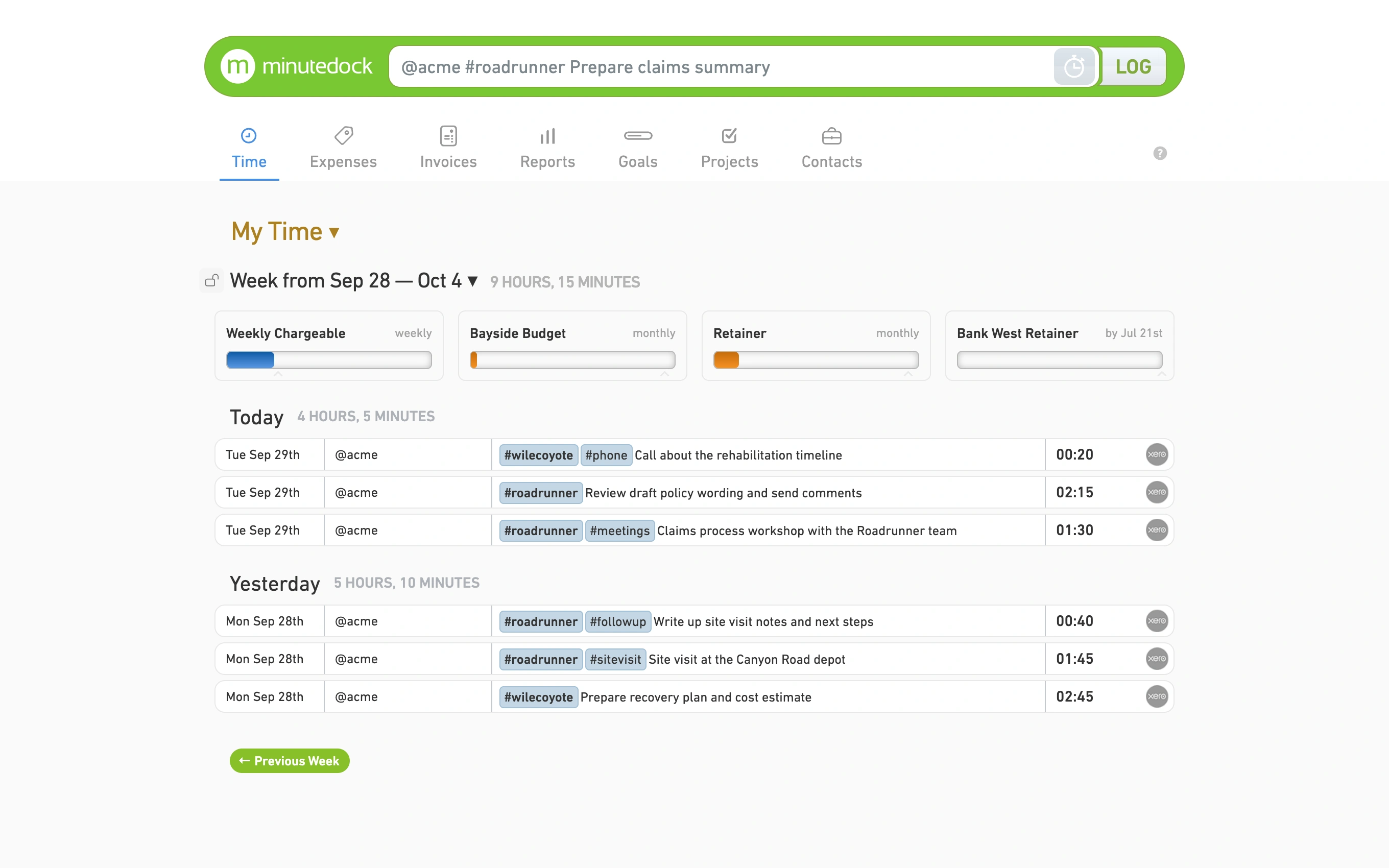Click 'Prepare recovery plan and cost estimate'

click(696, 697)
